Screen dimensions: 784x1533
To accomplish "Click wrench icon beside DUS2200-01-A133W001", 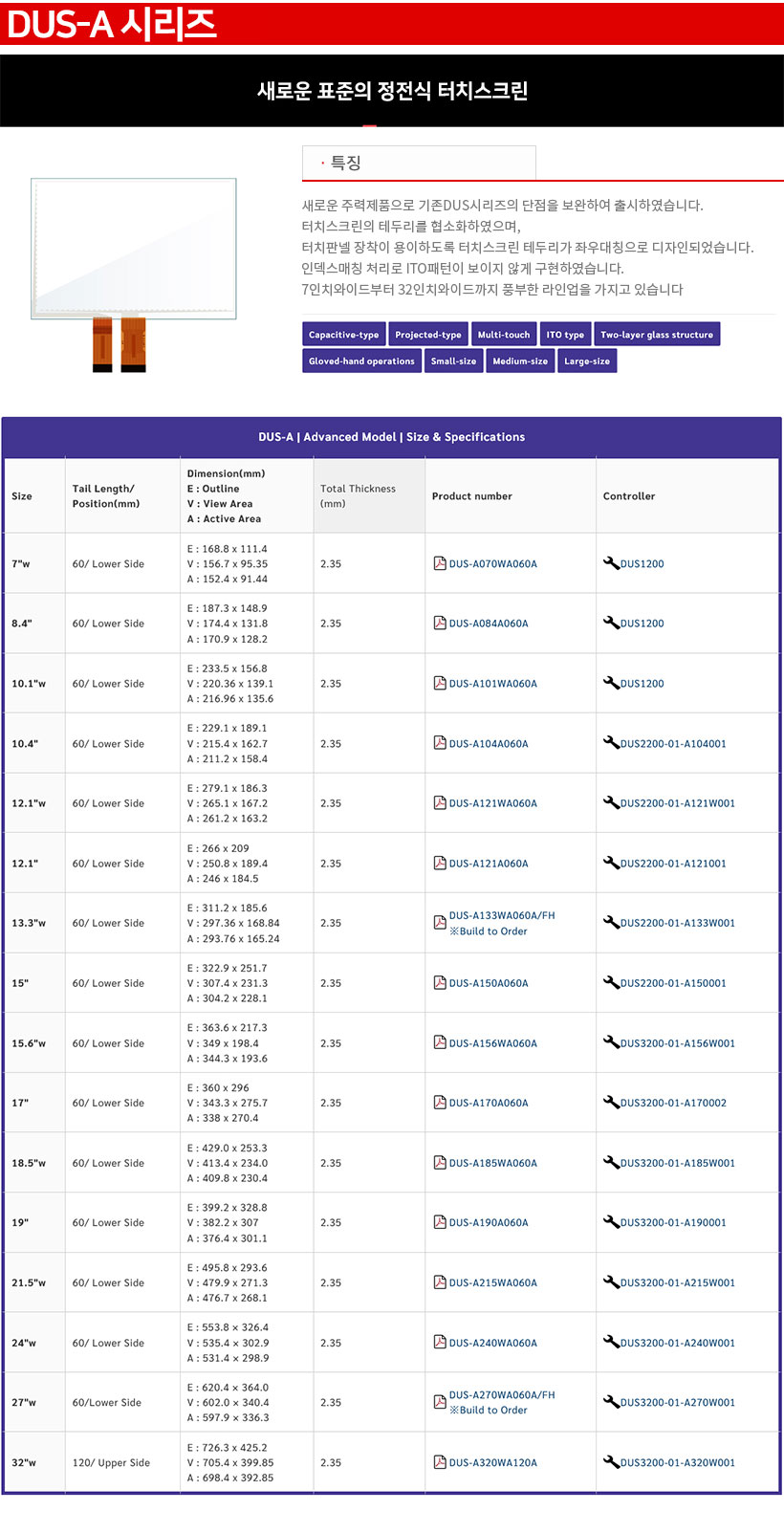I will pyautogui.click(x=611, y=923).
